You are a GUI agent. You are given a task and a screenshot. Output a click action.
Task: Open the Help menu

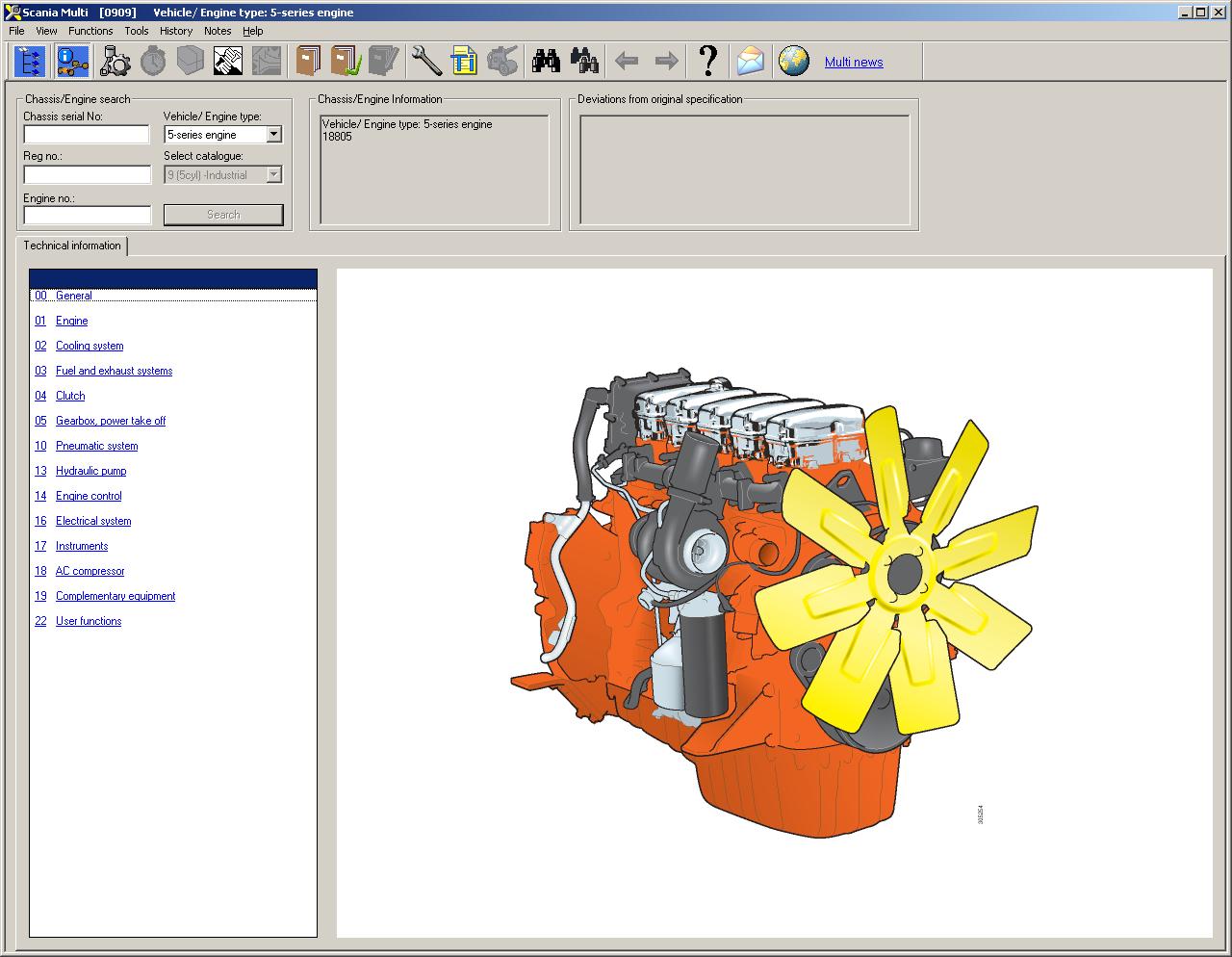[253, 31]
